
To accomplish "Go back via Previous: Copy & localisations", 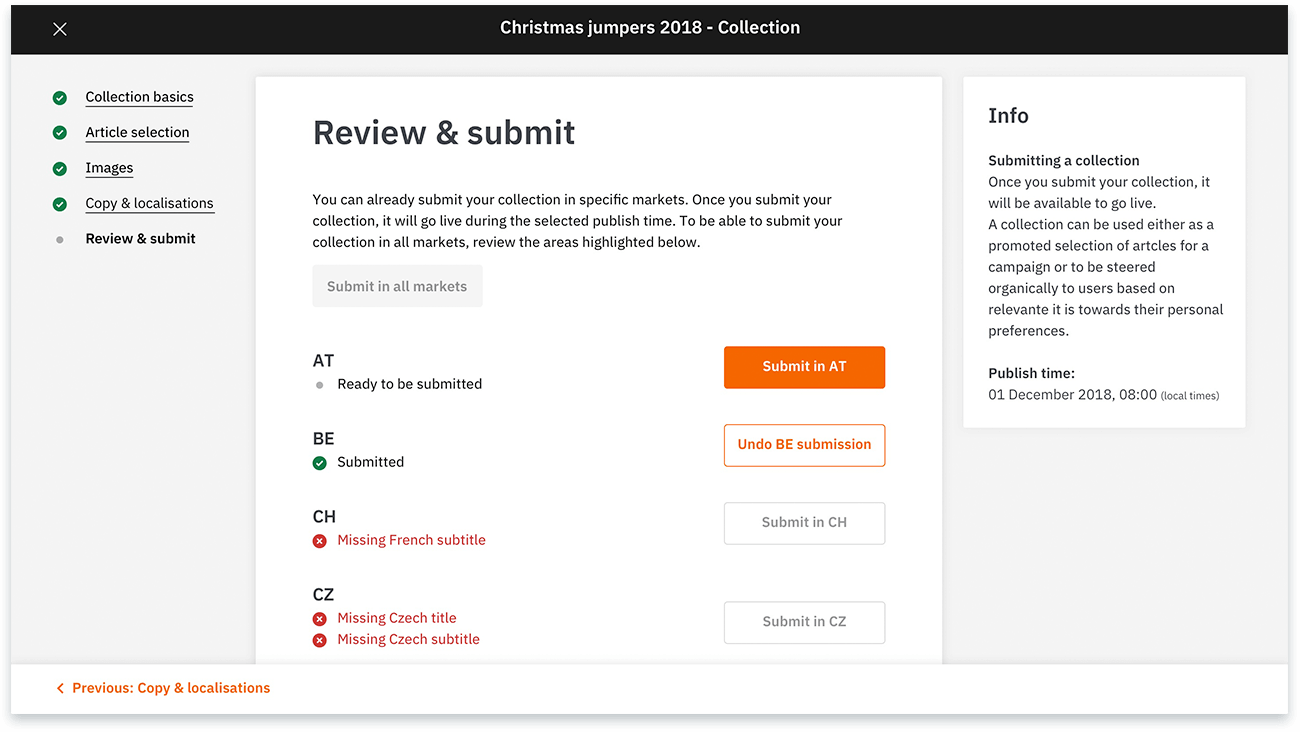I will tap(170, 688).
